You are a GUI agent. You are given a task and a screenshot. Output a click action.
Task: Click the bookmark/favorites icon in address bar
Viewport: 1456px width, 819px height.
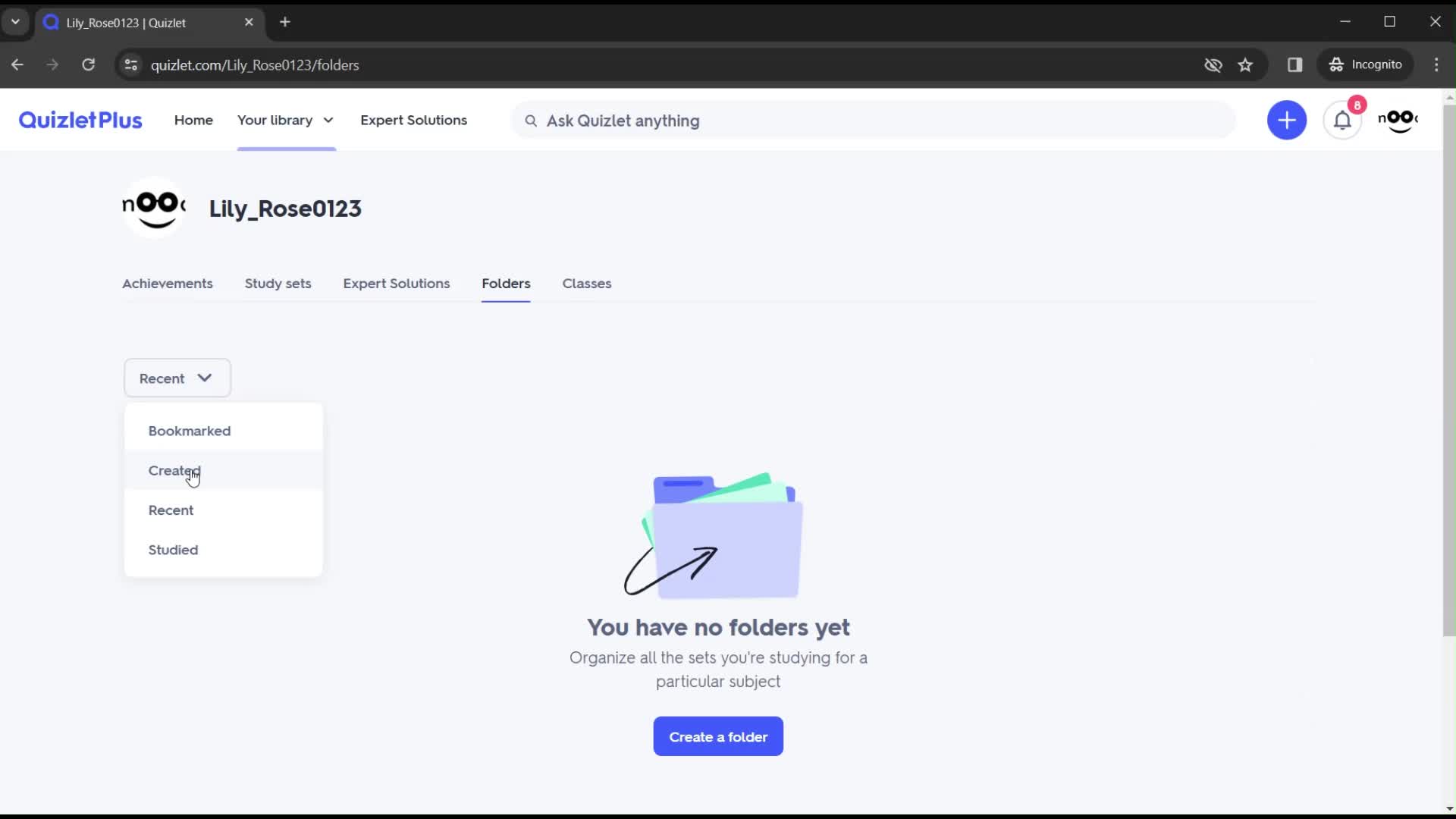[1245, 64]
